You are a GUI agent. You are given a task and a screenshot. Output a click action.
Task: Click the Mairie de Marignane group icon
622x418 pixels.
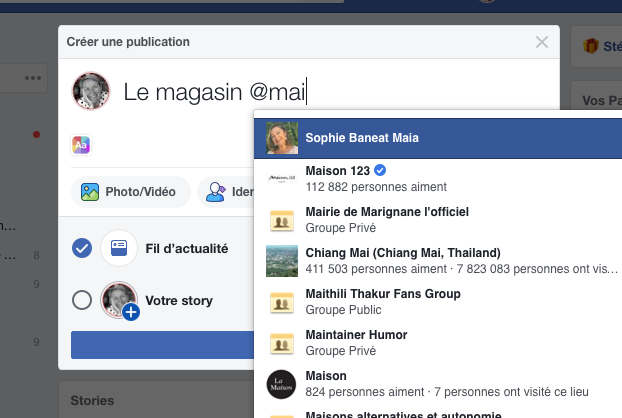point(282,220)
